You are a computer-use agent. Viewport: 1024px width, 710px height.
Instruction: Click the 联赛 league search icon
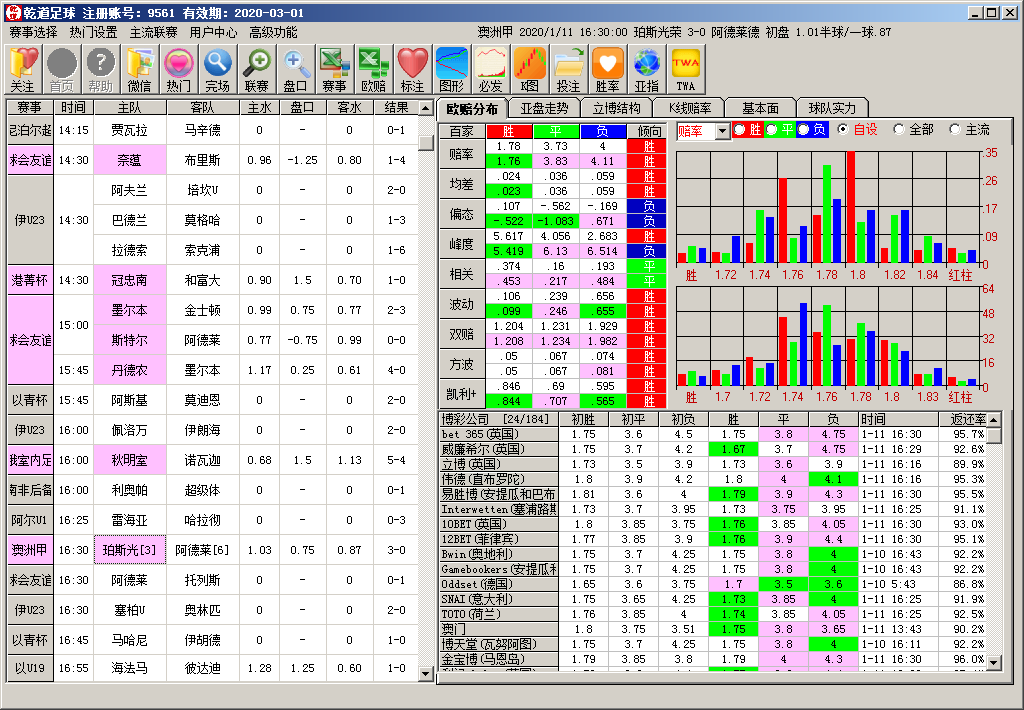coord(257,69)
